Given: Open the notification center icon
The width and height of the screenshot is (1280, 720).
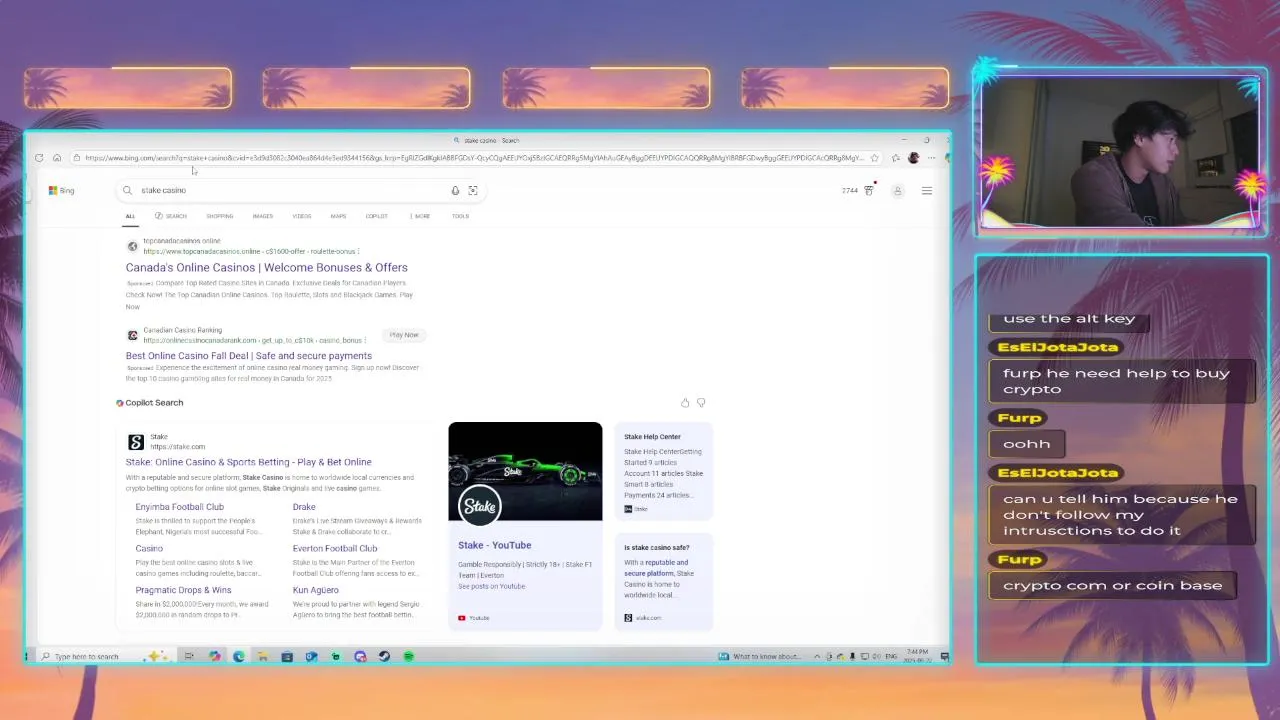Looking at the screenshot, I should pos(944,656).
